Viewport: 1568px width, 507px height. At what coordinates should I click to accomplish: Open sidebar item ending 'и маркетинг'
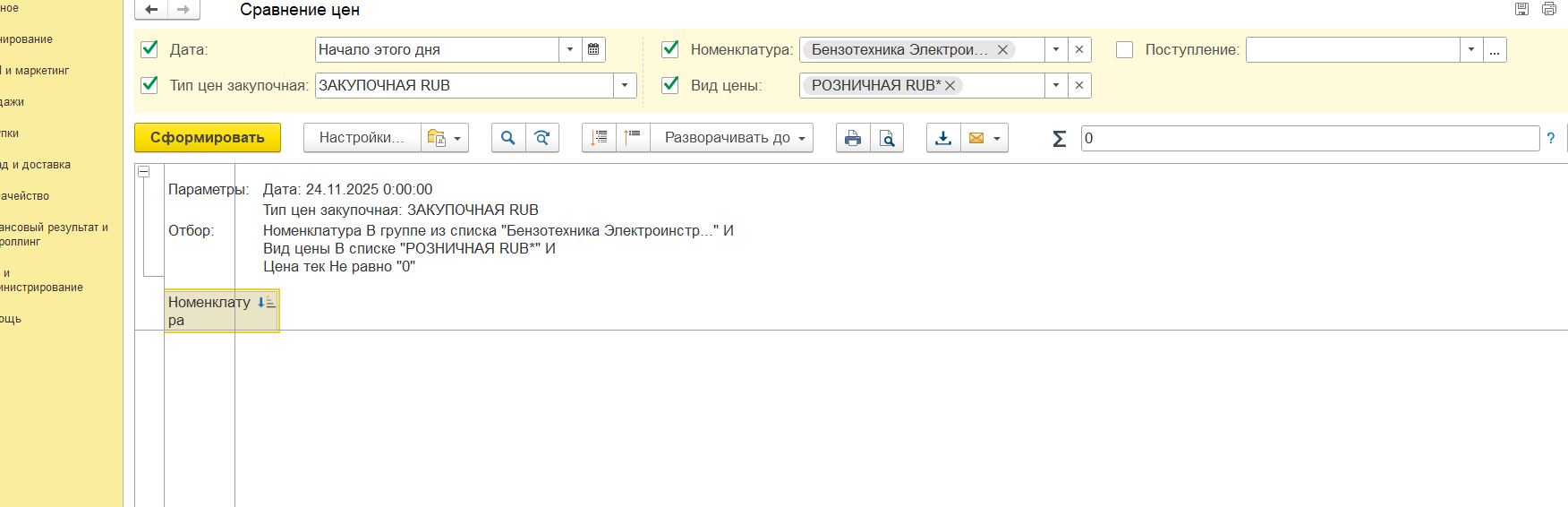pos(35,71)
